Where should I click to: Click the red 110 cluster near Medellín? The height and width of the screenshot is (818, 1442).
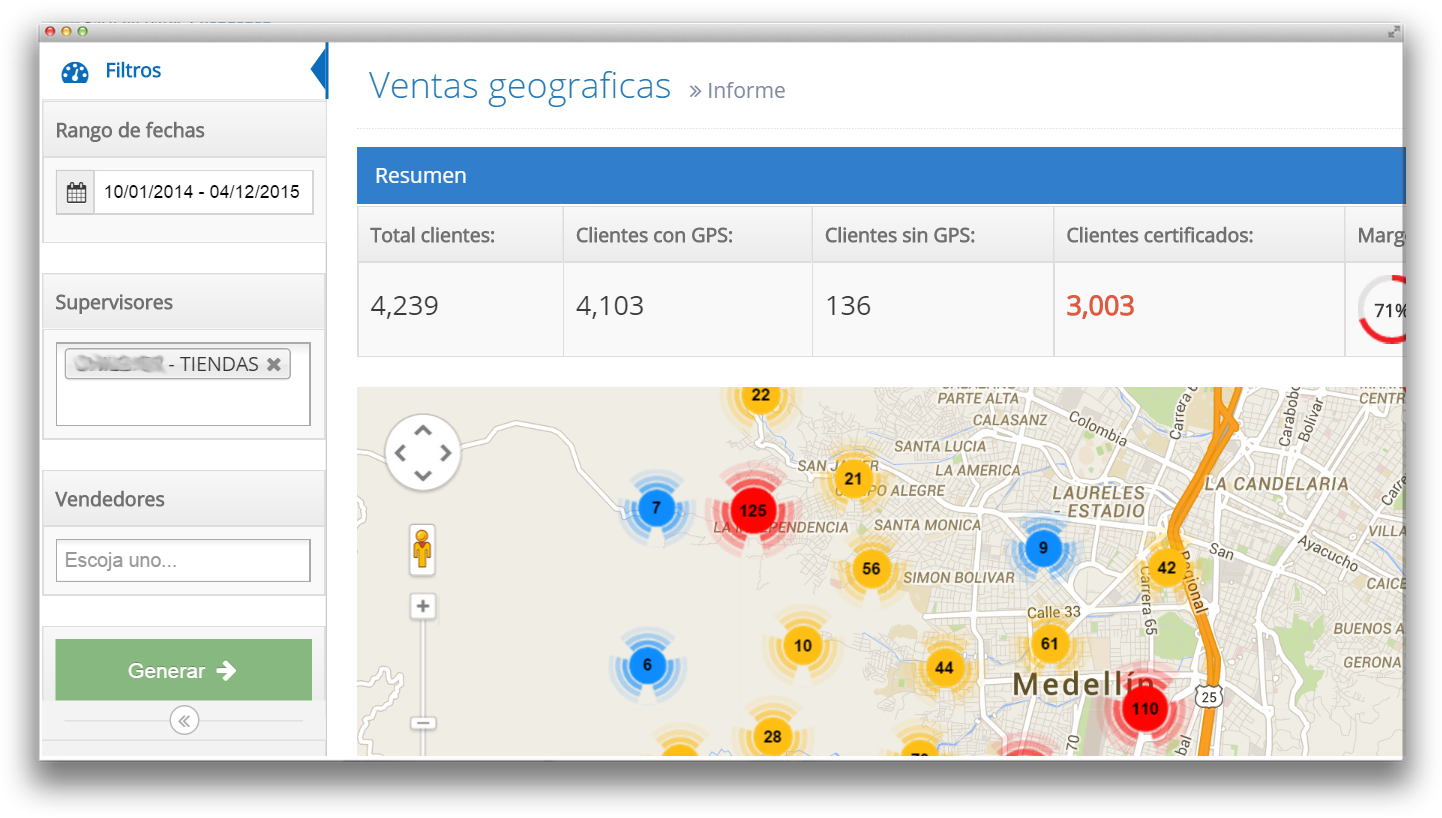point(1145,709)
